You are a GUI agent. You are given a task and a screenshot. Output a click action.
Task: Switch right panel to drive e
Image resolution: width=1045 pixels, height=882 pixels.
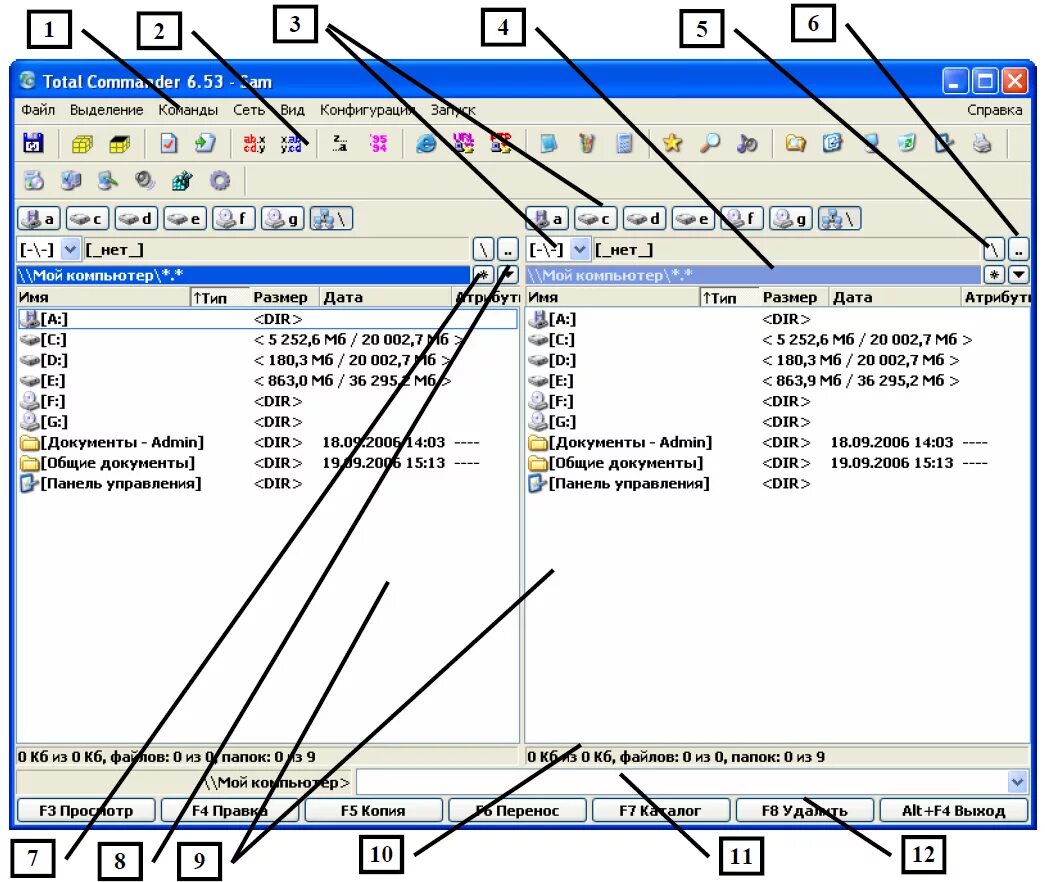(693, 219)
